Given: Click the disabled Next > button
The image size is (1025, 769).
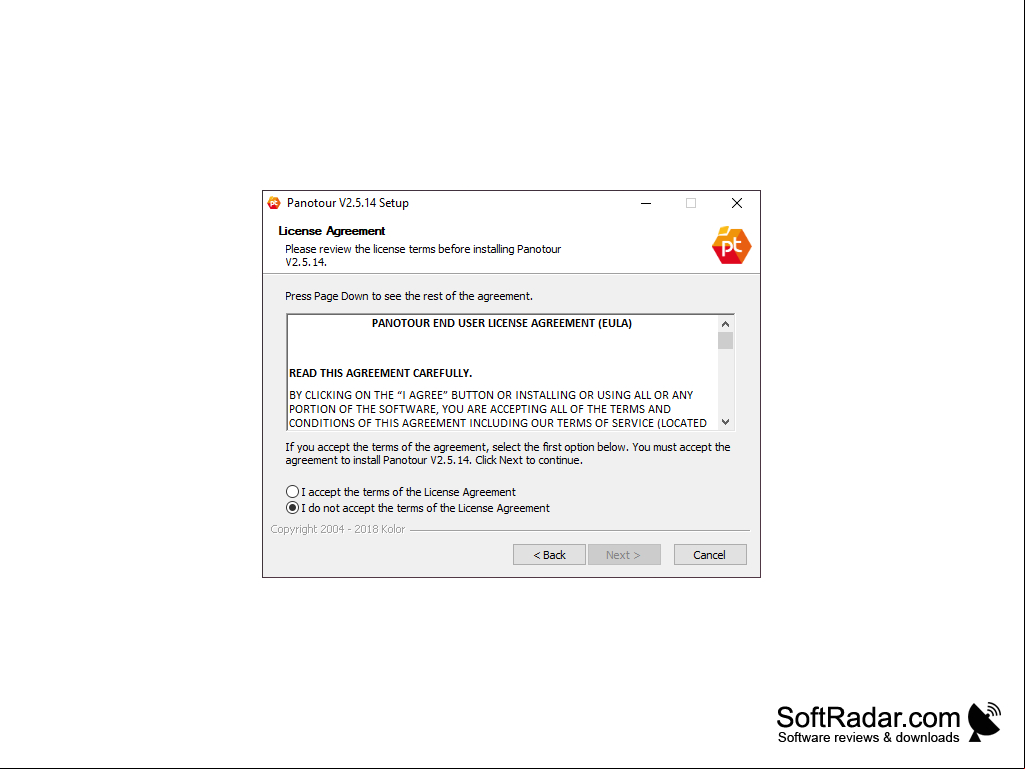Looking at the screenshot, I should coord(624,555).
